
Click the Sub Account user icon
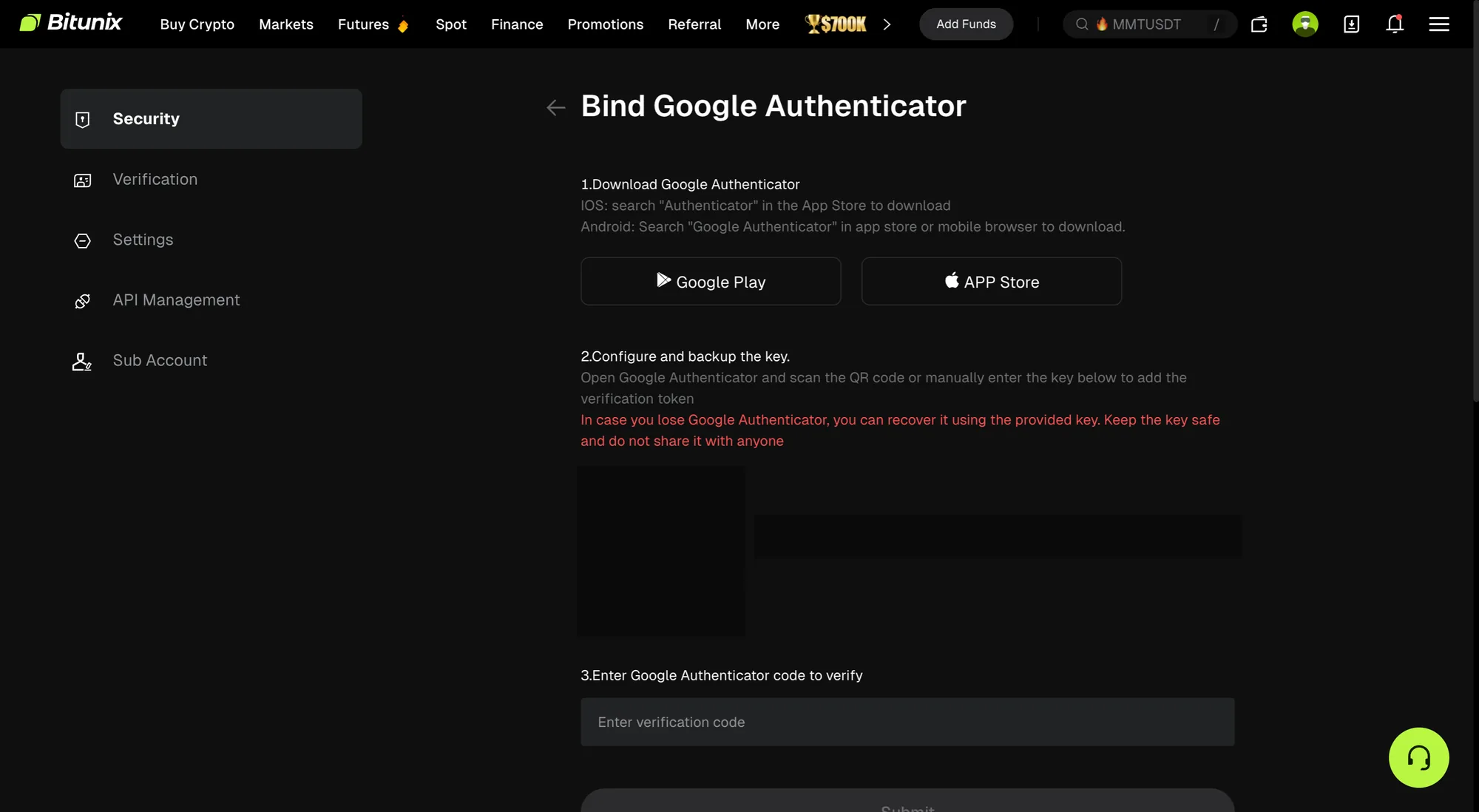tap(82, 361)
